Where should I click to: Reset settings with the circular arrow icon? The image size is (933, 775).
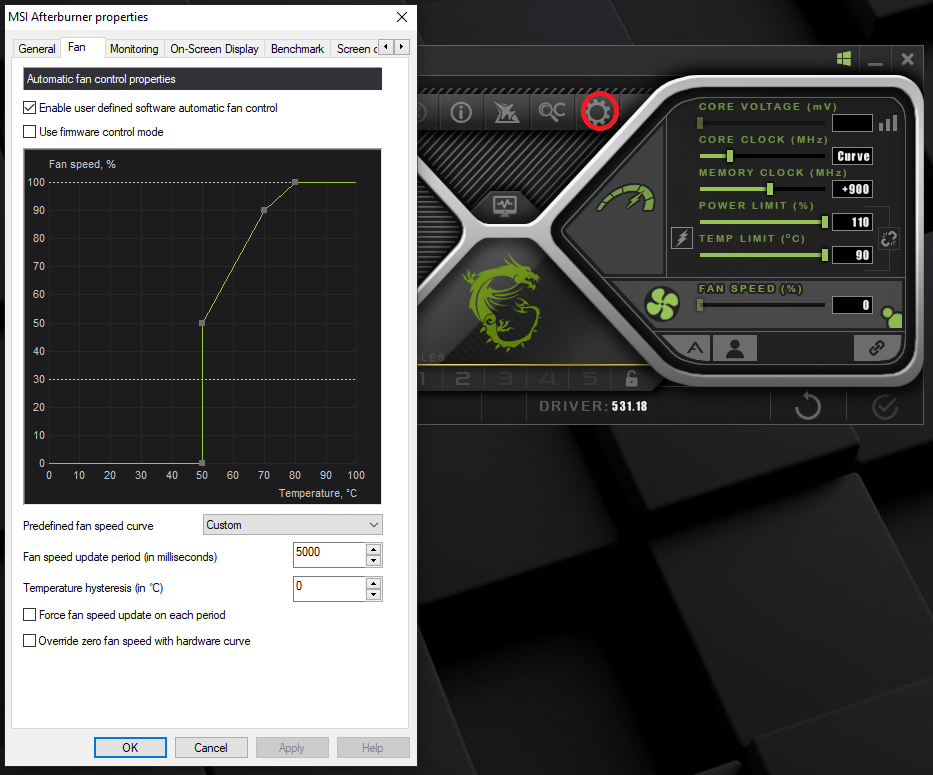pyautogui.click(x=807, y=407)
